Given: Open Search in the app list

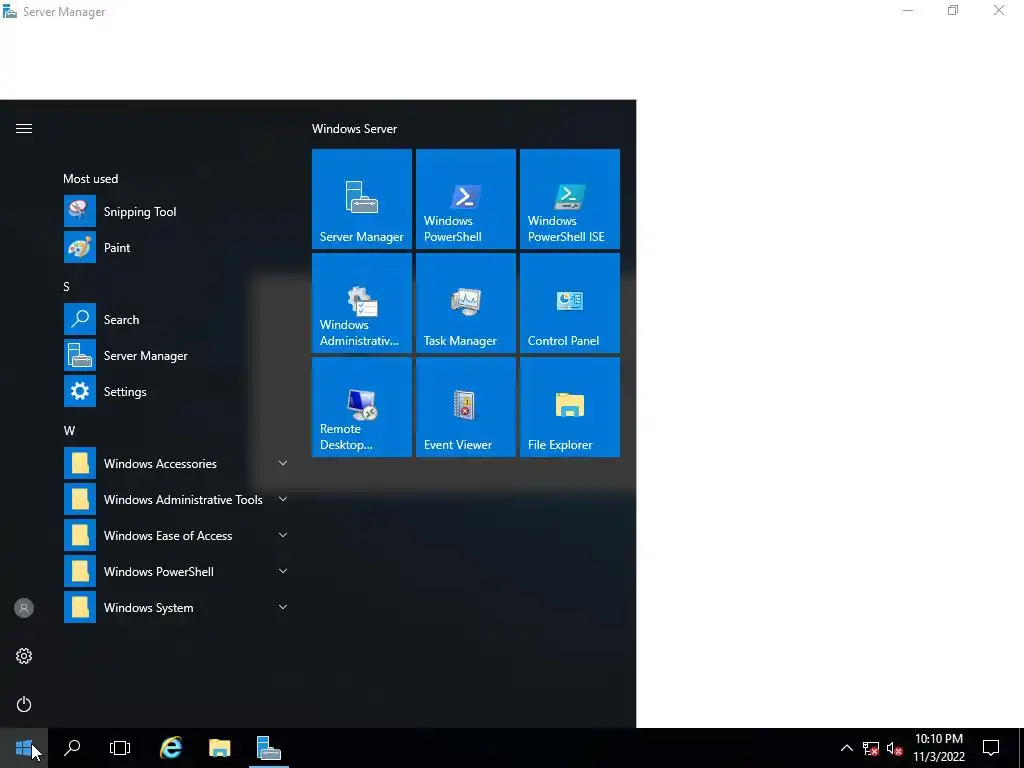Looking at the screenshot, I should (176, 319).
